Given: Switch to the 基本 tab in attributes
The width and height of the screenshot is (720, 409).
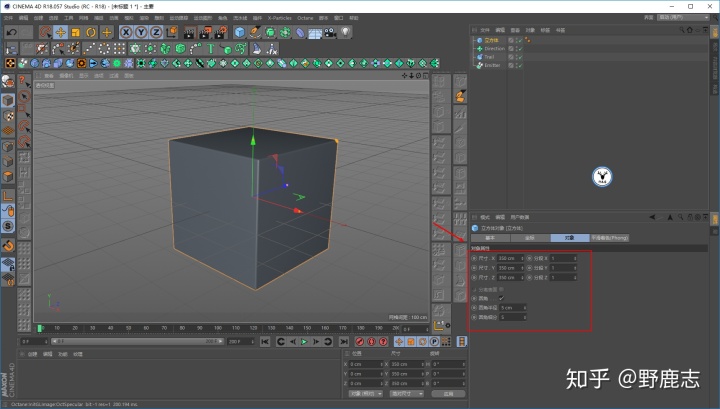Looking at the screenshot, I should [x=490, y=238].
